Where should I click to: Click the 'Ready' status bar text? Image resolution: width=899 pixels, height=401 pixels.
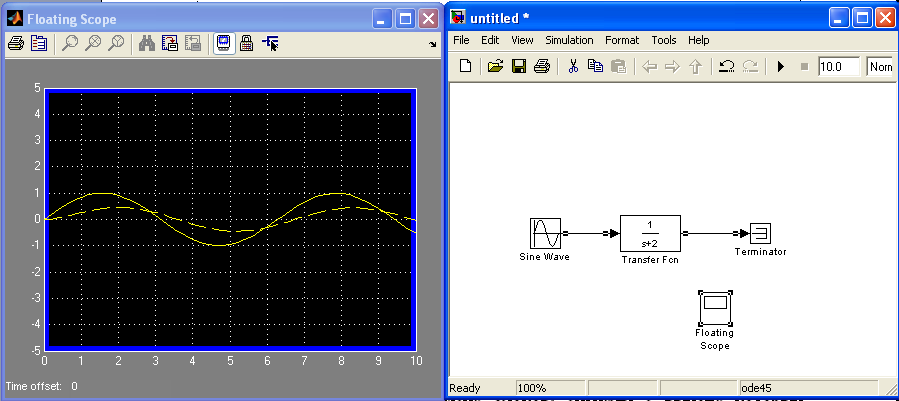[x=465, y=388]
